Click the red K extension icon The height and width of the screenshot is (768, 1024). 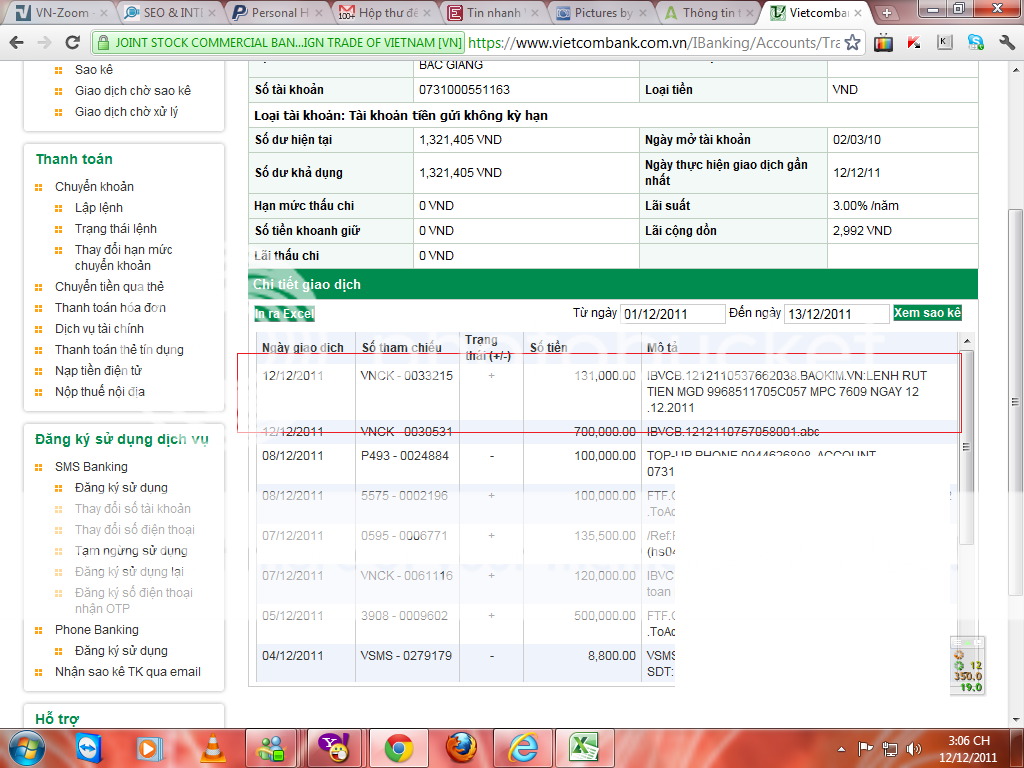point(914,43)
